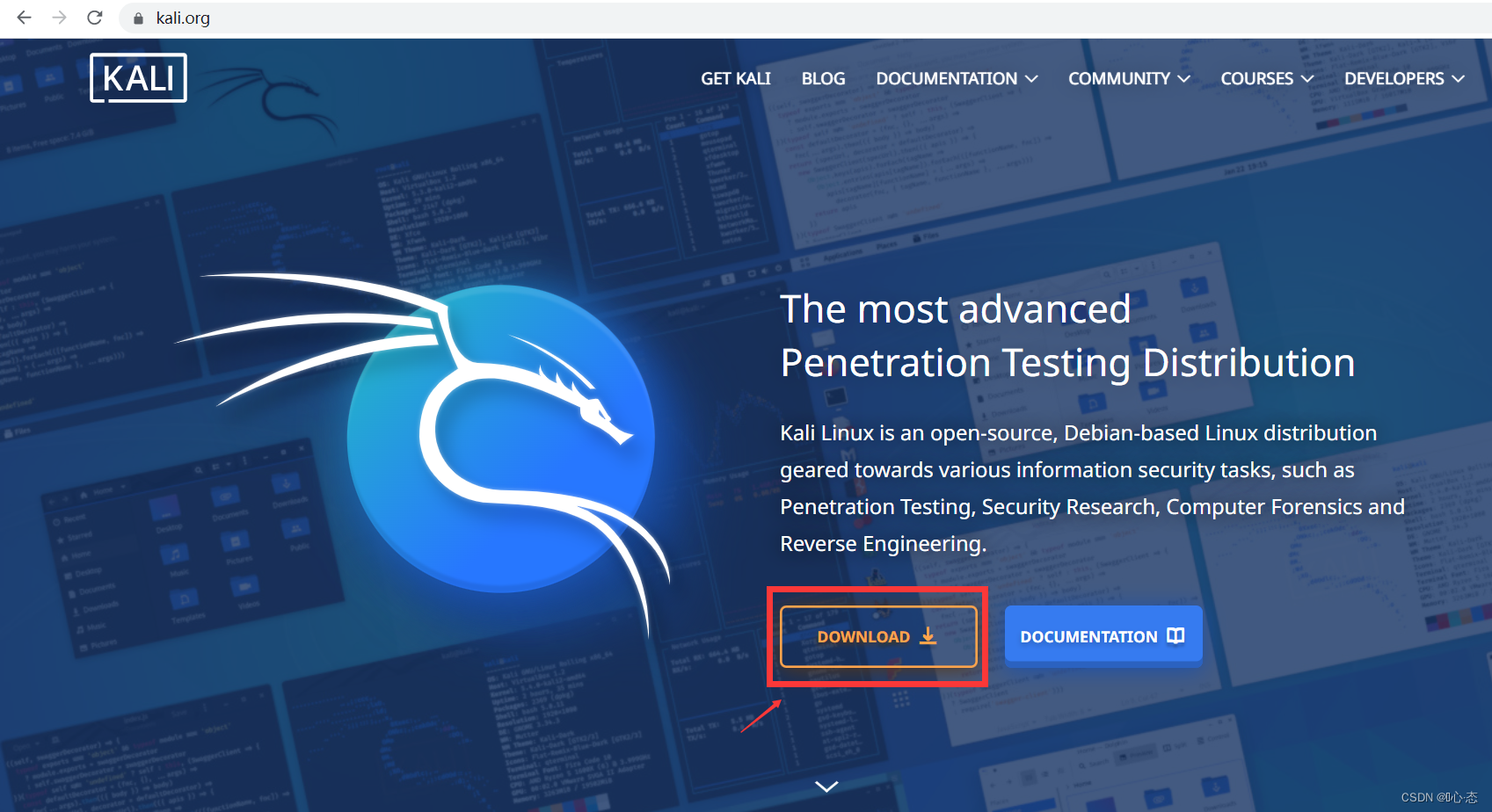Open the GET KALI menu item
This screenshot has height=812, width=1492.
point(736,78)
